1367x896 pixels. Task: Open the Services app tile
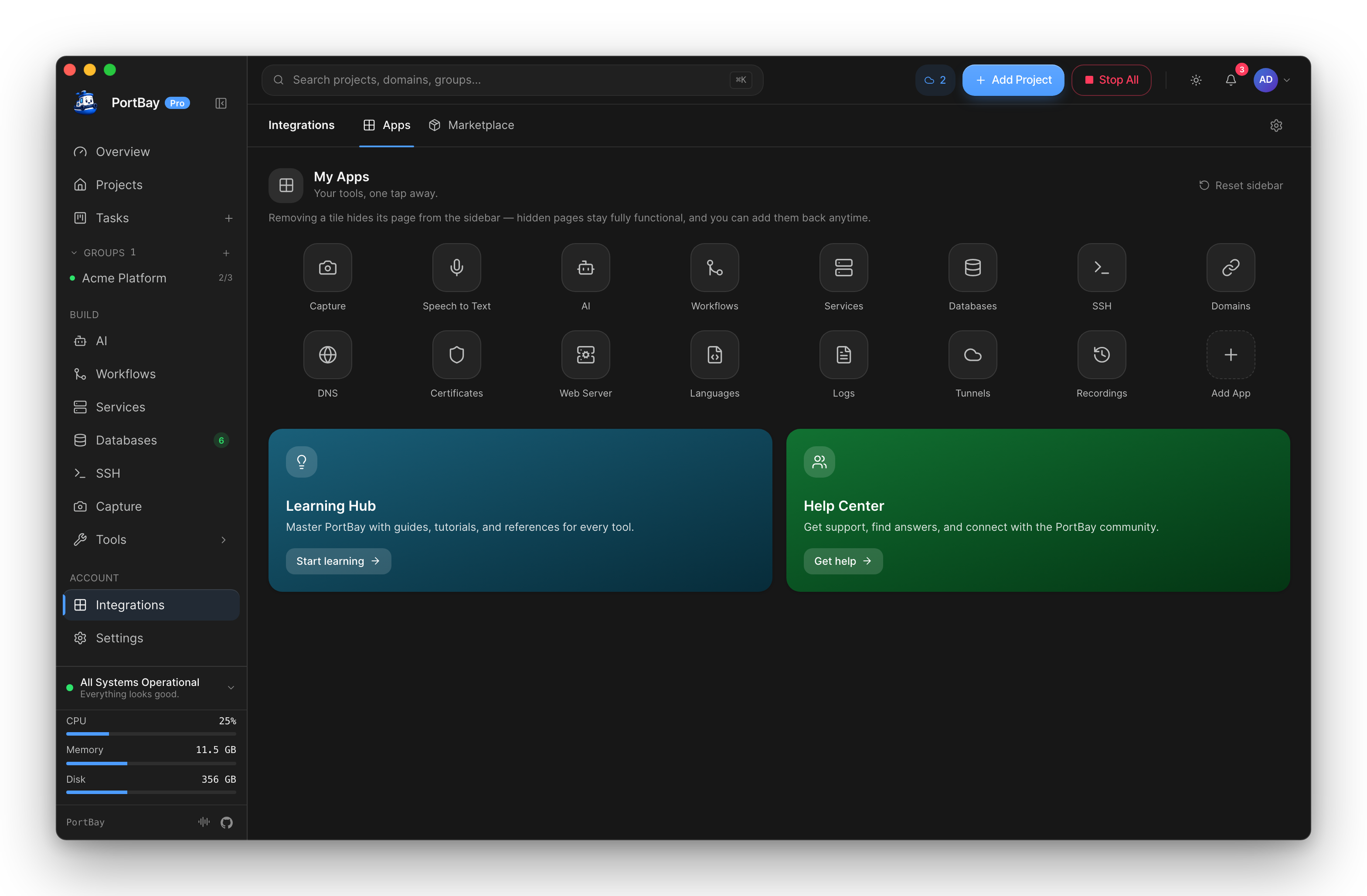(844, 268)
